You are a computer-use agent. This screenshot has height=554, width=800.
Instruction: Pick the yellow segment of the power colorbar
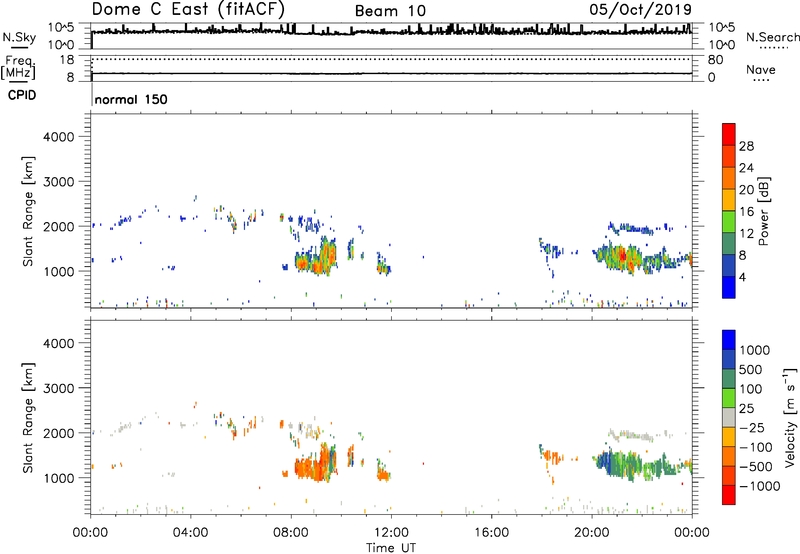[x=729, y=200]
